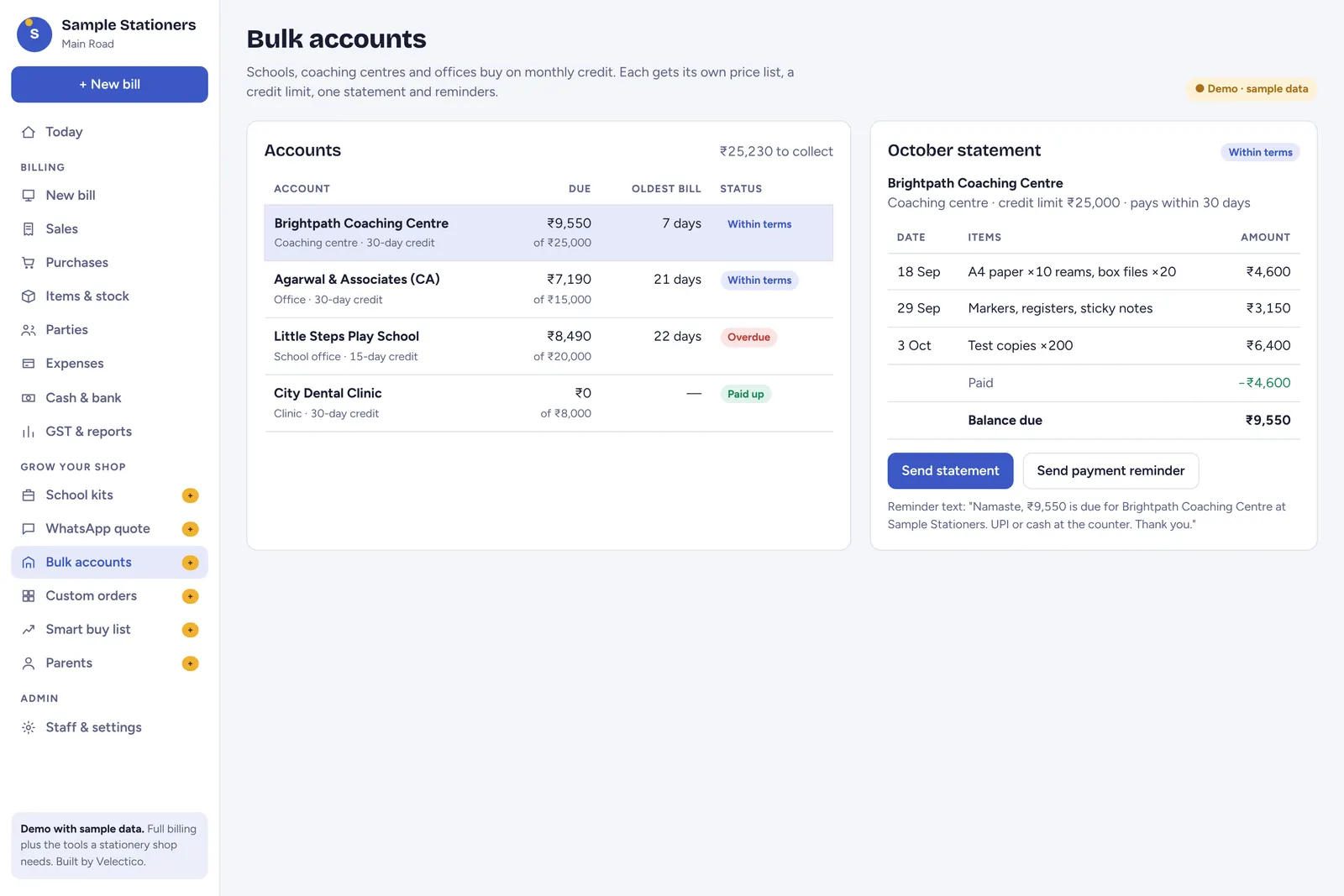
Task: Click the ₹8,490 due for Little Steps
Action: pos(569,336)
